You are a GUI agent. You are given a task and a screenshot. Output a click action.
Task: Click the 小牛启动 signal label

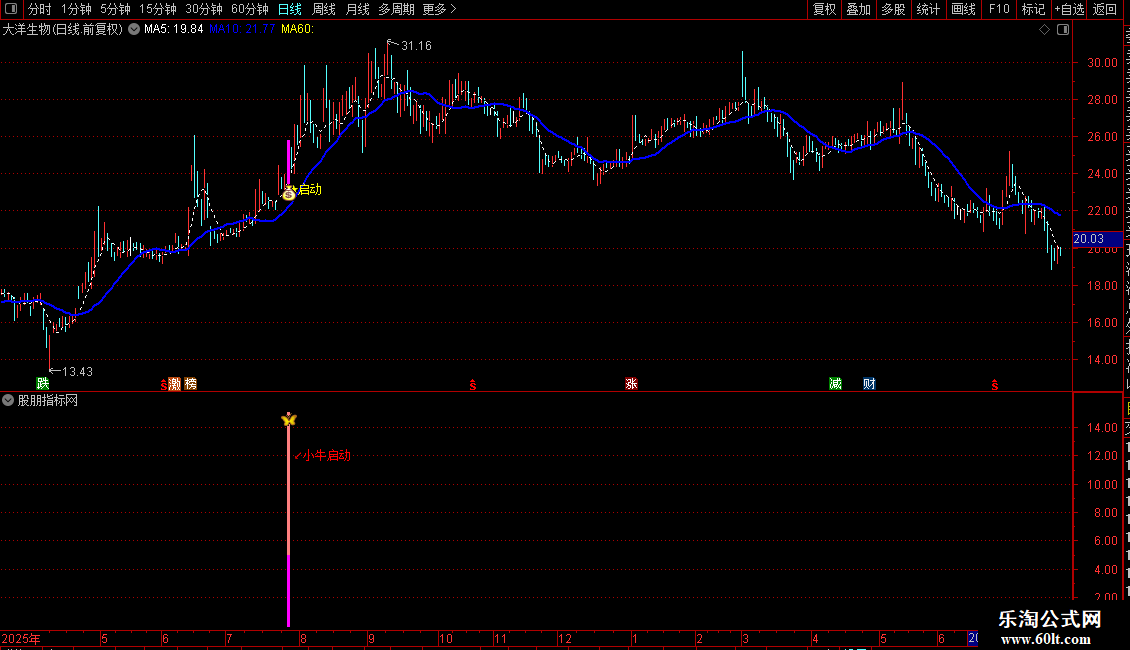pos(326,455)
